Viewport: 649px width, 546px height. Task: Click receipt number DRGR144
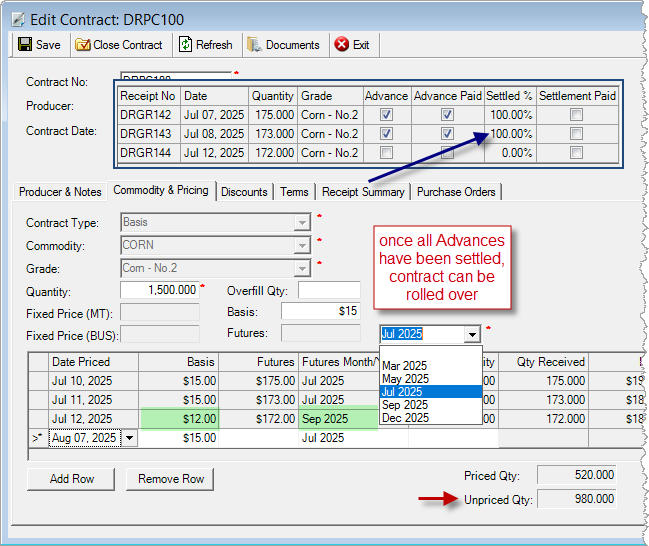(x=145, y=153)
